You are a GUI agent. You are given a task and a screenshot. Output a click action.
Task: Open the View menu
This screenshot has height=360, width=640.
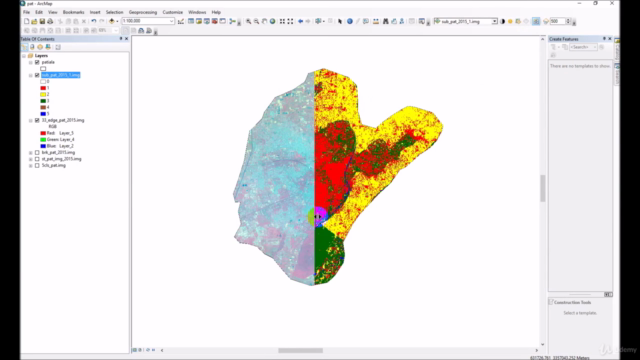tap(53, 12)
